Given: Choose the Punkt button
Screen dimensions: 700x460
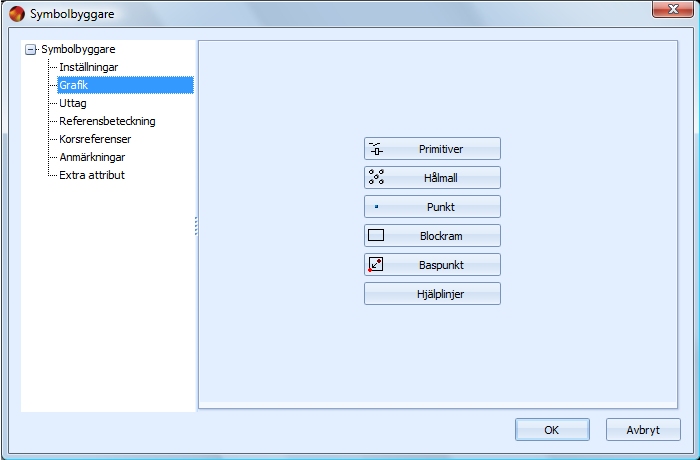Looking at the screenshot, I should 432,207.
